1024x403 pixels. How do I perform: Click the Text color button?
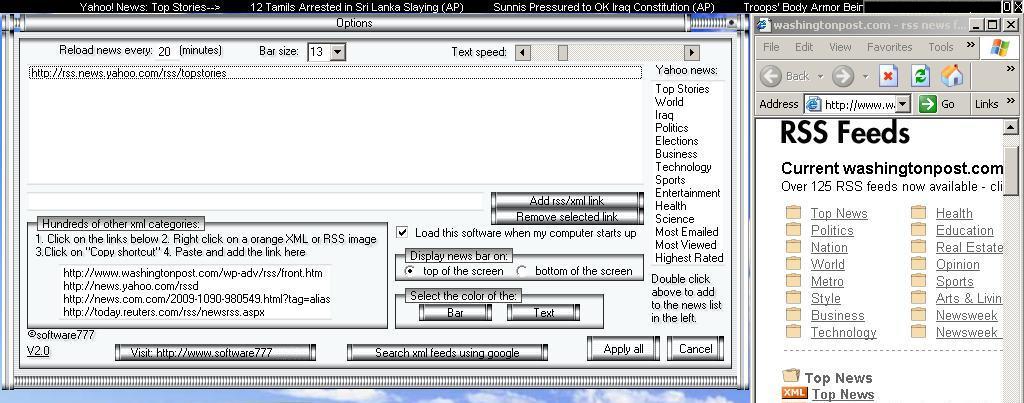tap(543, 313)
